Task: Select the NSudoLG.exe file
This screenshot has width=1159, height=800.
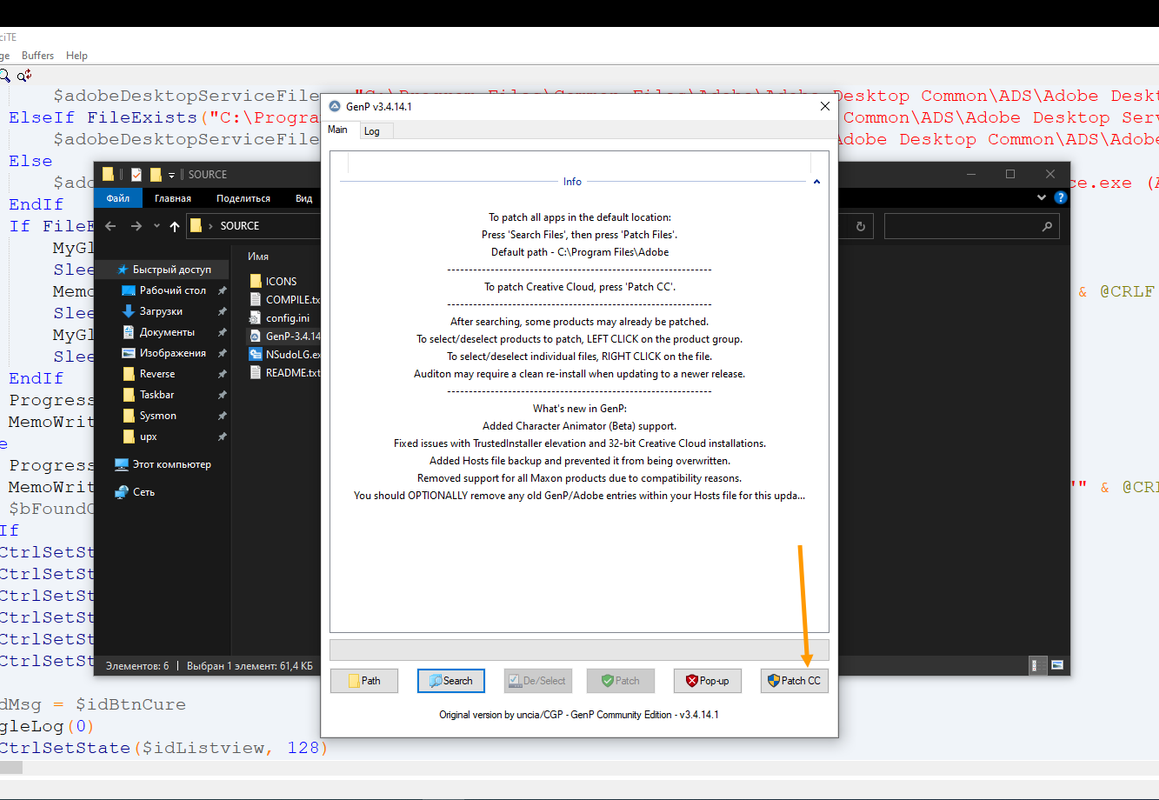Action: 283,355
